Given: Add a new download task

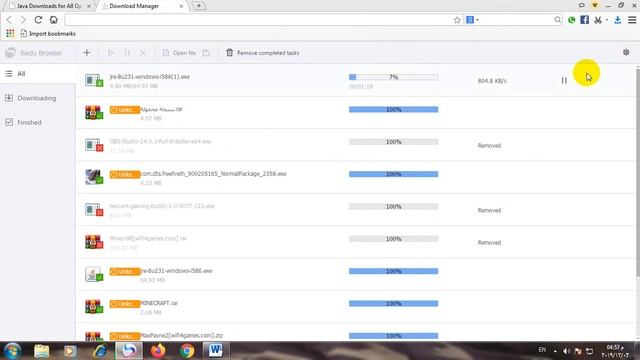Looking at the screenshot, I should (x=87, y=53).
